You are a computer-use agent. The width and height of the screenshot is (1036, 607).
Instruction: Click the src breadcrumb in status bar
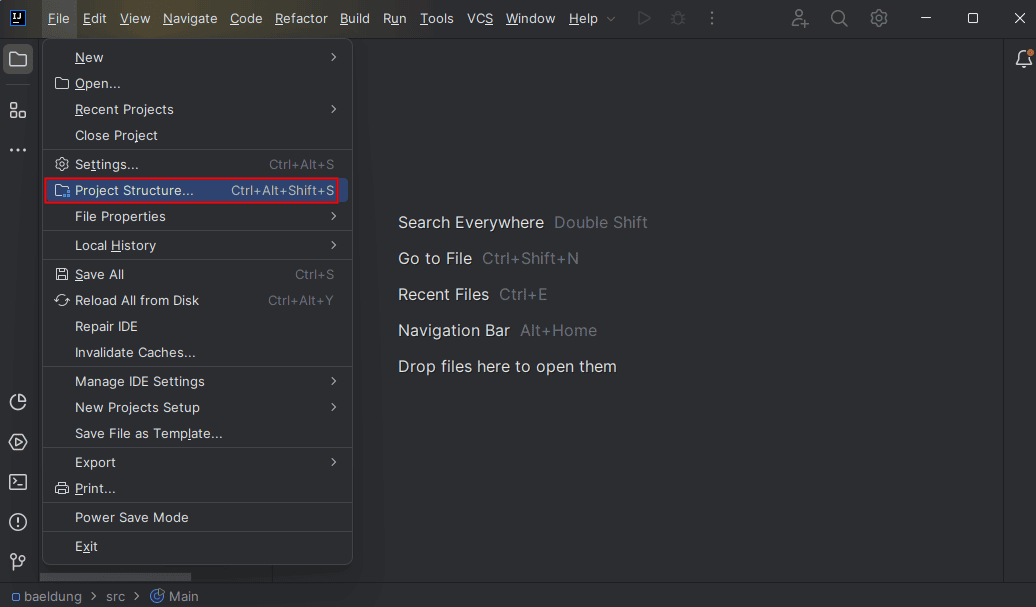click(x=116, y=596)
